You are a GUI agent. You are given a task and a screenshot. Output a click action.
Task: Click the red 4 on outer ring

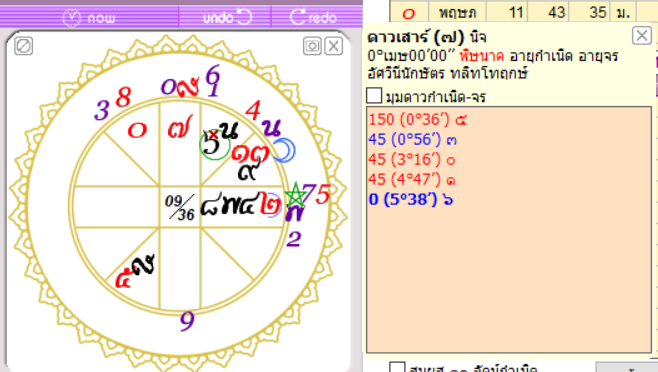(253, 110)
